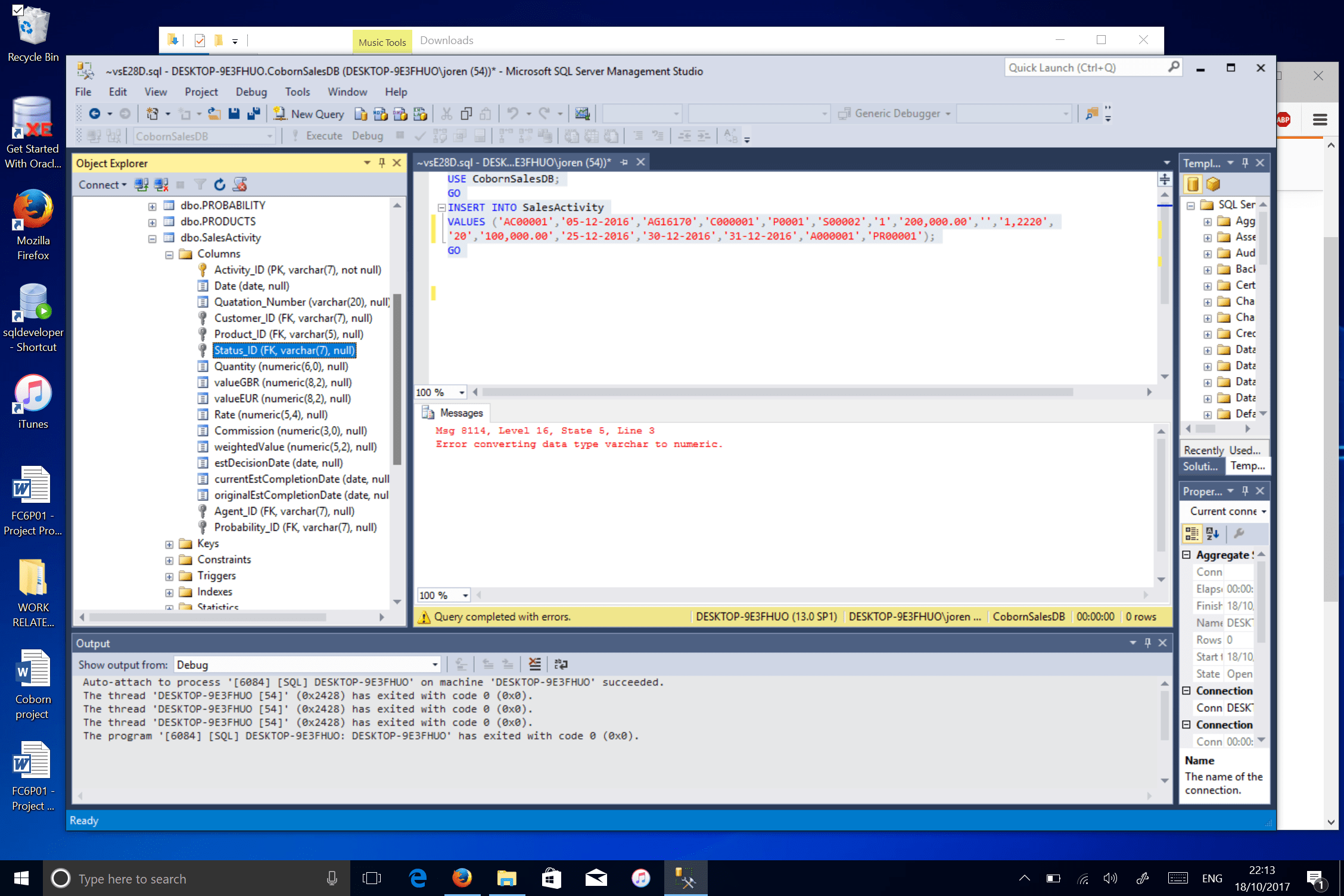Clear all text in Output pane
The width and height of the screenshot is (1344, 896).
pos(535,664)
